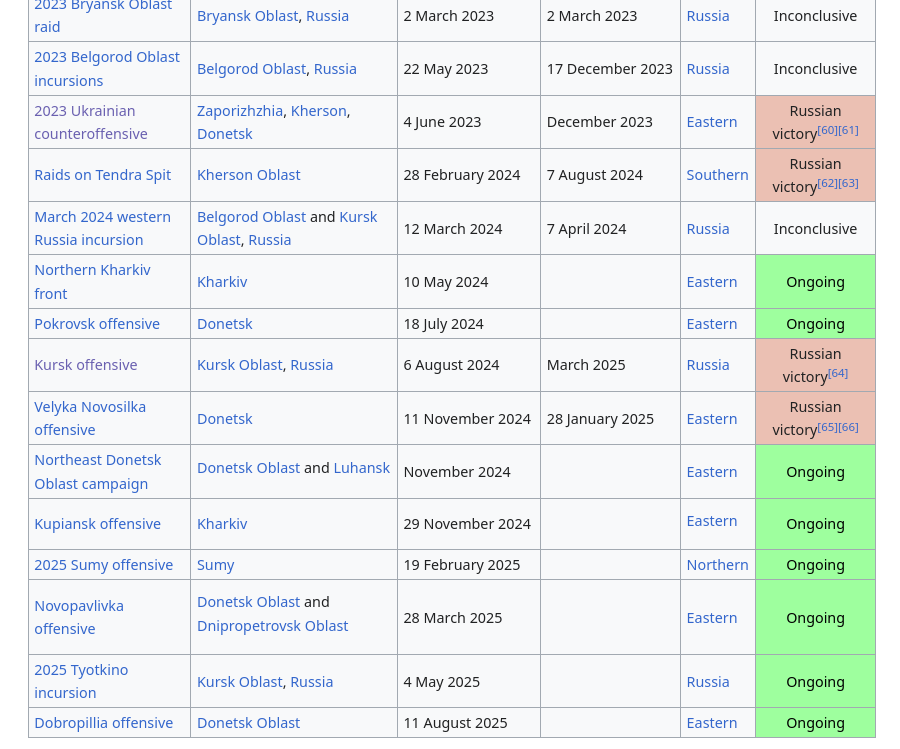
Task: Click Donetsk in the Pokrovsk offensive row
Action: tap(224, 324)
